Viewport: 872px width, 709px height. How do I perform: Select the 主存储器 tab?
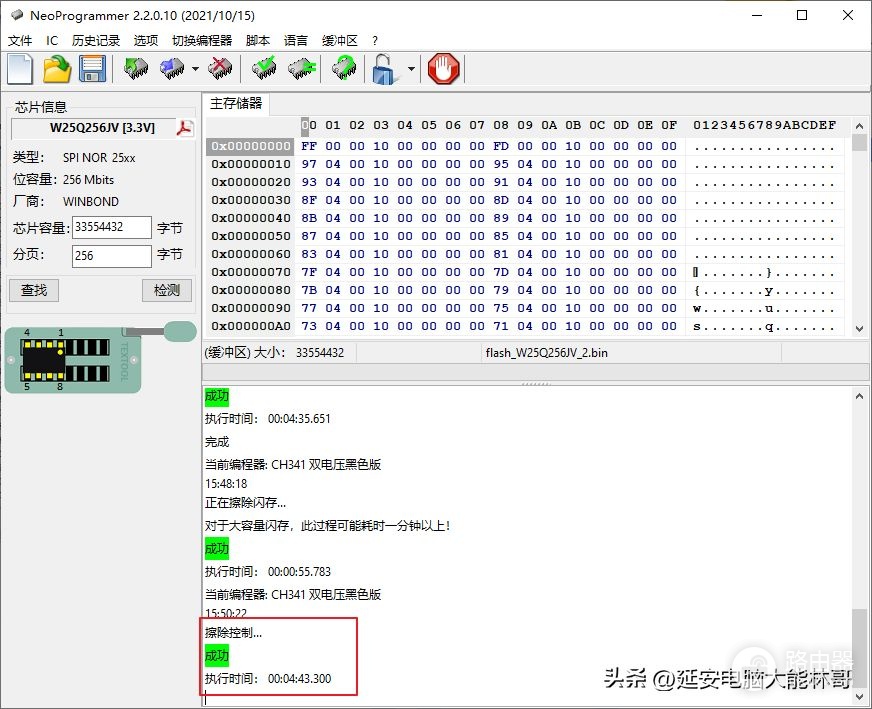(x=236, y=103)
